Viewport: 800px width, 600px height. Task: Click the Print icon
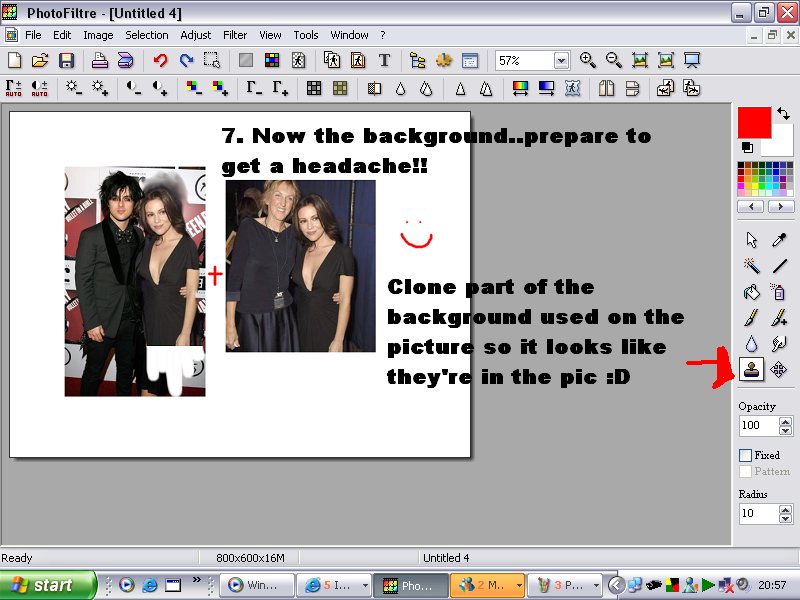100,60
